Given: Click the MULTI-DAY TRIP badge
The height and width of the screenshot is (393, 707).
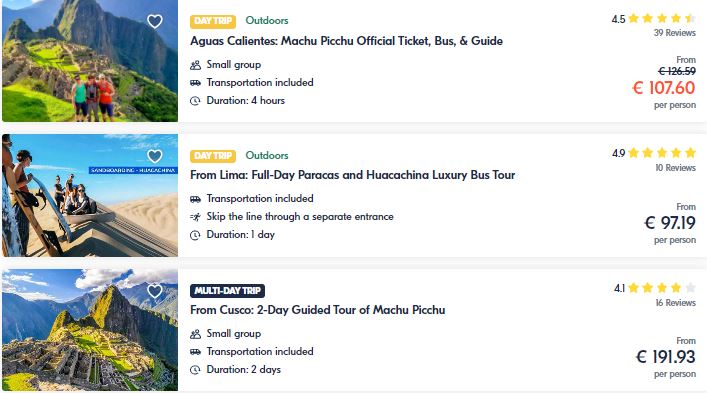Looking at the screenshot, I should [x=227, y=291].
